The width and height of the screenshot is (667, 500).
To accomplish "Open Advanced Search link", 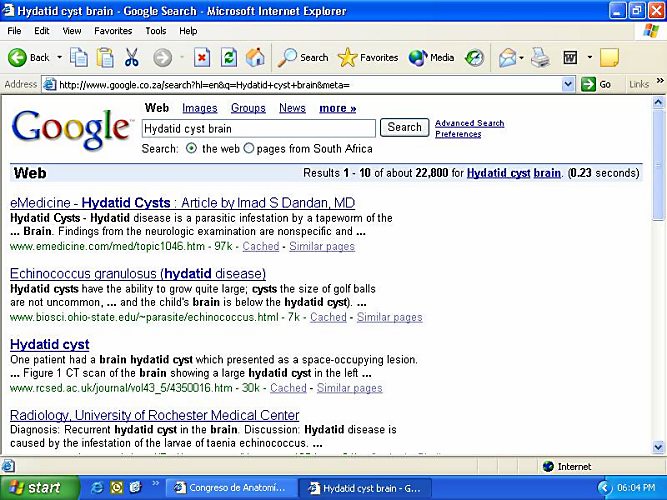I will pyautogui.click(x=470, y=123).
